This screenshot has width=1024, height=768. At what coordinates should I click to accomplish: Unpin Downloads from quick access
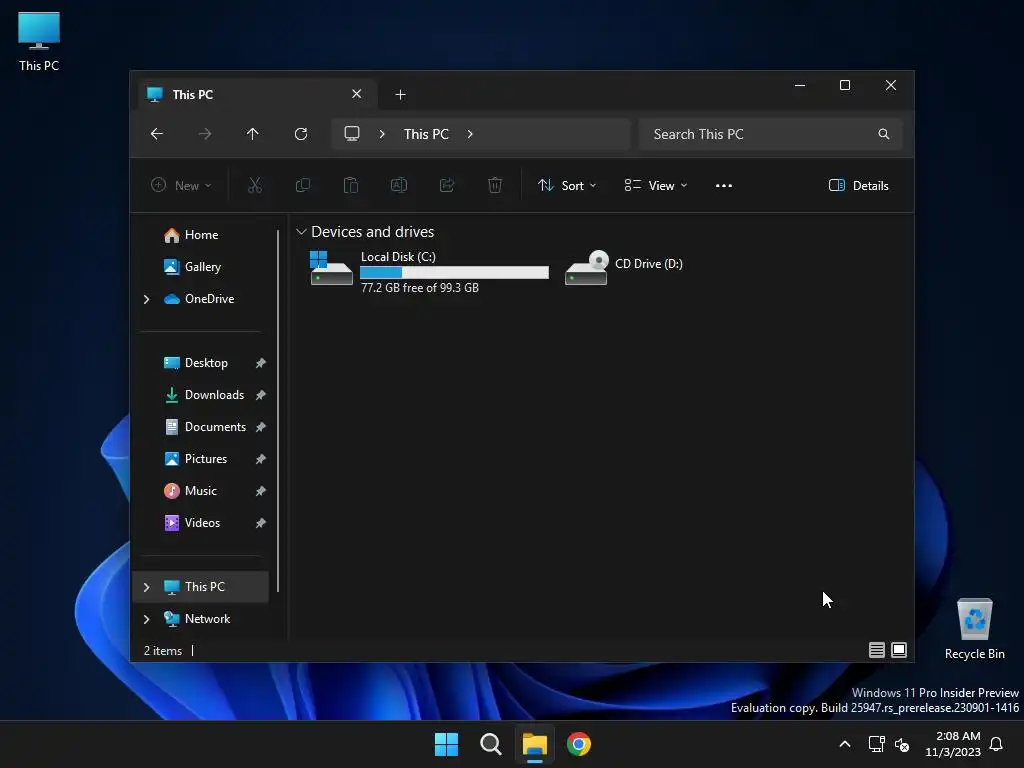[261, 395]
